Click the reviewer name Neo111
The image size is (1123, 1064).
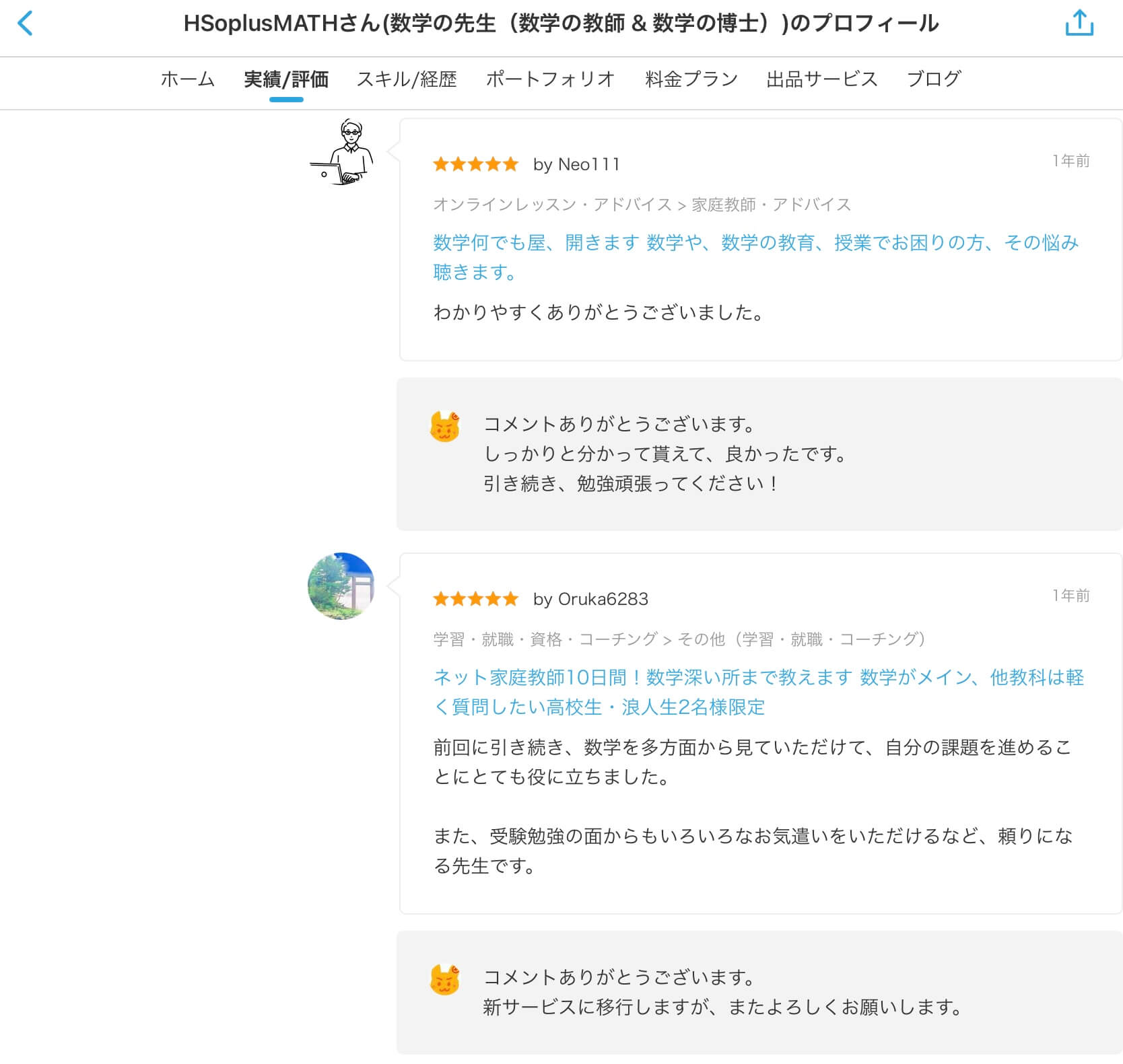coord(588,164)
